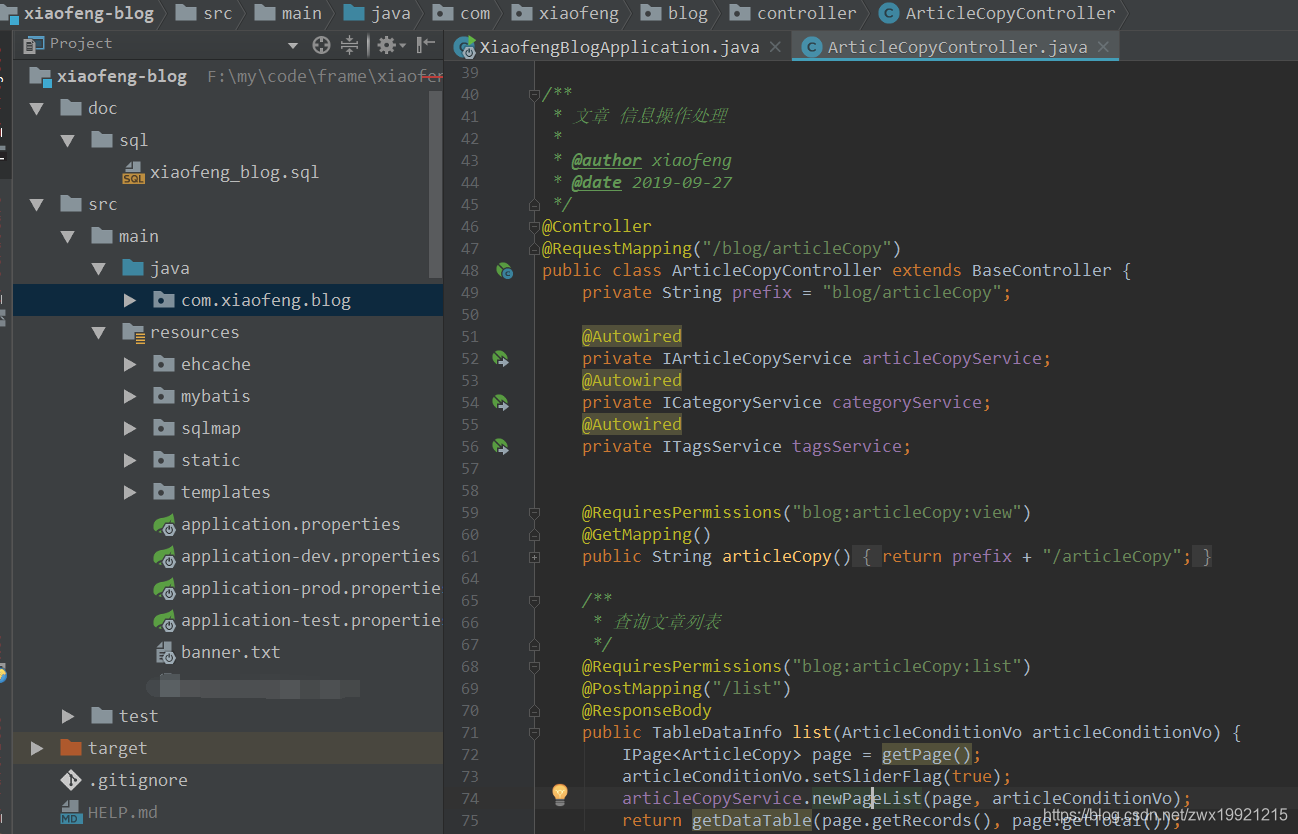Click the intention lightbulb on line 74
1298x834 pixels.
[x=560, y=796]
